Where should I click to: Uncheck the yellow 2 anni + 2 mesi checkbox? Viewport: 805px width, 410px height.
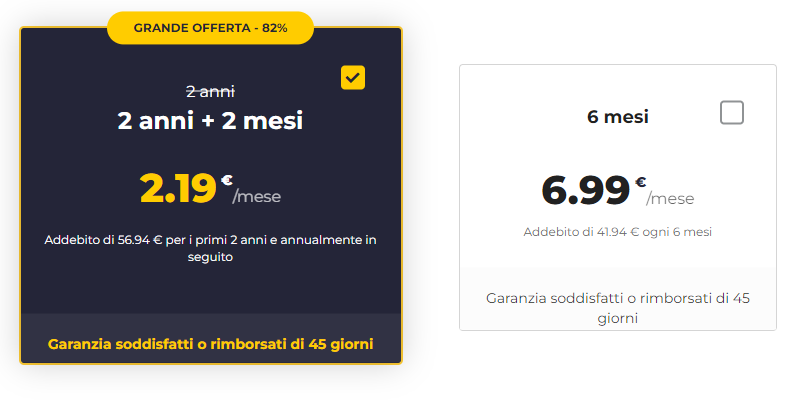point(353,78)
